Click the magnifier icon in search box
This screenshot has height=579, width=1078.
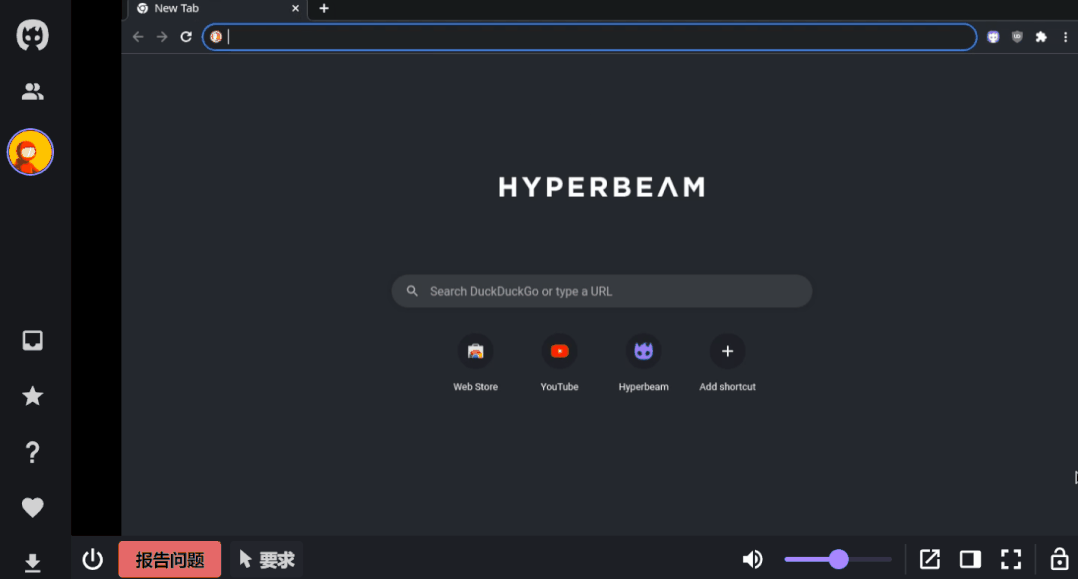click(412, 291)
